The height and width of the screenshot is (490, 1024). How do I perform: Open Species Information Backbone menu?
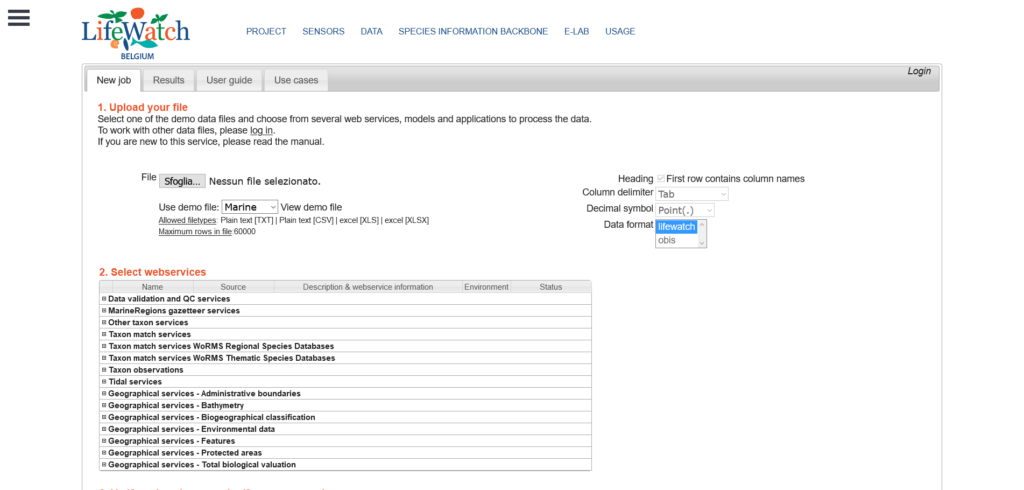tap(473, 32)
